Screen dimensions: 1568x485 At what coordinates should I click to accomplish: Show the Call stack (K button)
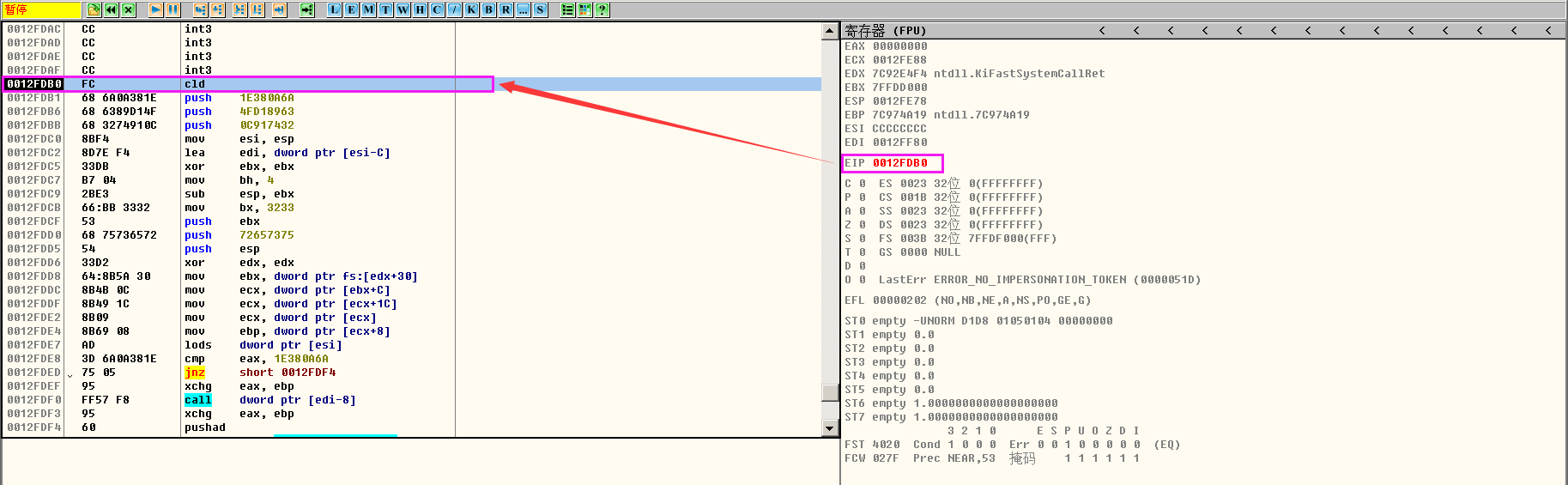[x=471, y=9]
